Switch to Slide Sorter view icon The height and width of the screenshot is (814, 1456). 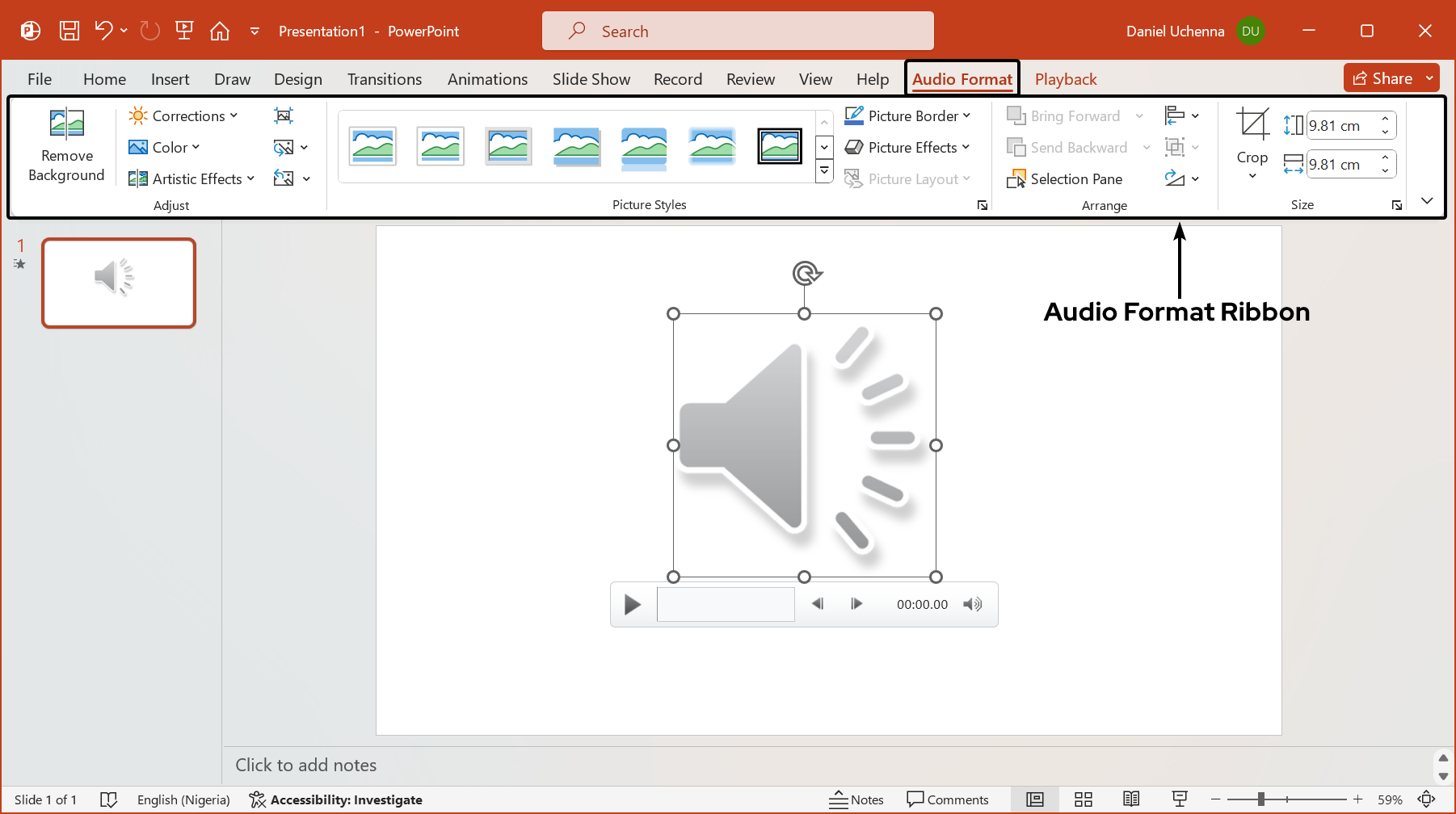pyautogui.click(x=1084, y=799)
